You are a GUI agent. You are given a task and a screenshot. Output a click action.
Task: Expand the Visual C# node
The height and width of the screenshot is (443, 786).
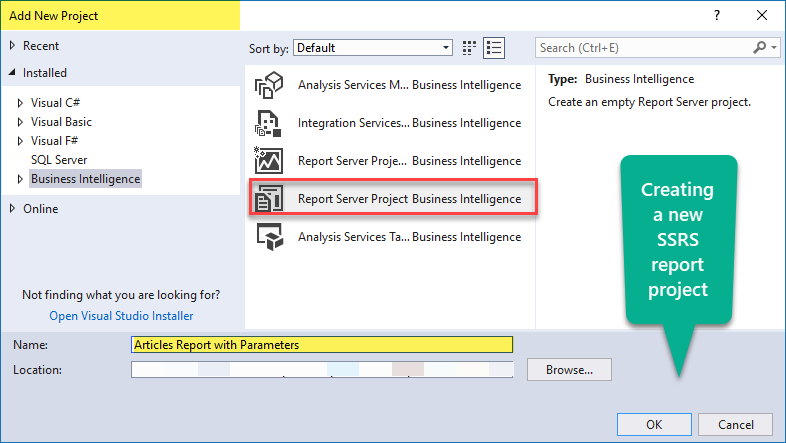tap(20, 103)
